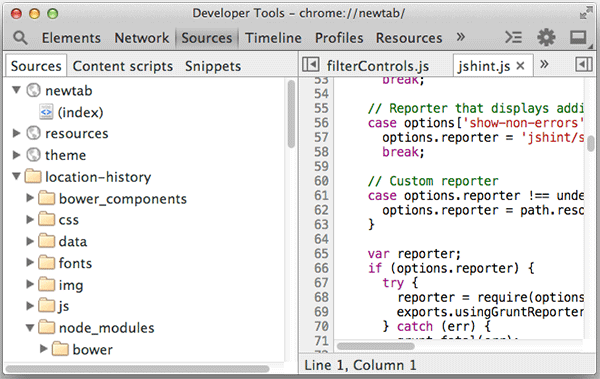Click the file tree vertical scrollbar
Screen dimensions: 600x379
click(291, 113)
